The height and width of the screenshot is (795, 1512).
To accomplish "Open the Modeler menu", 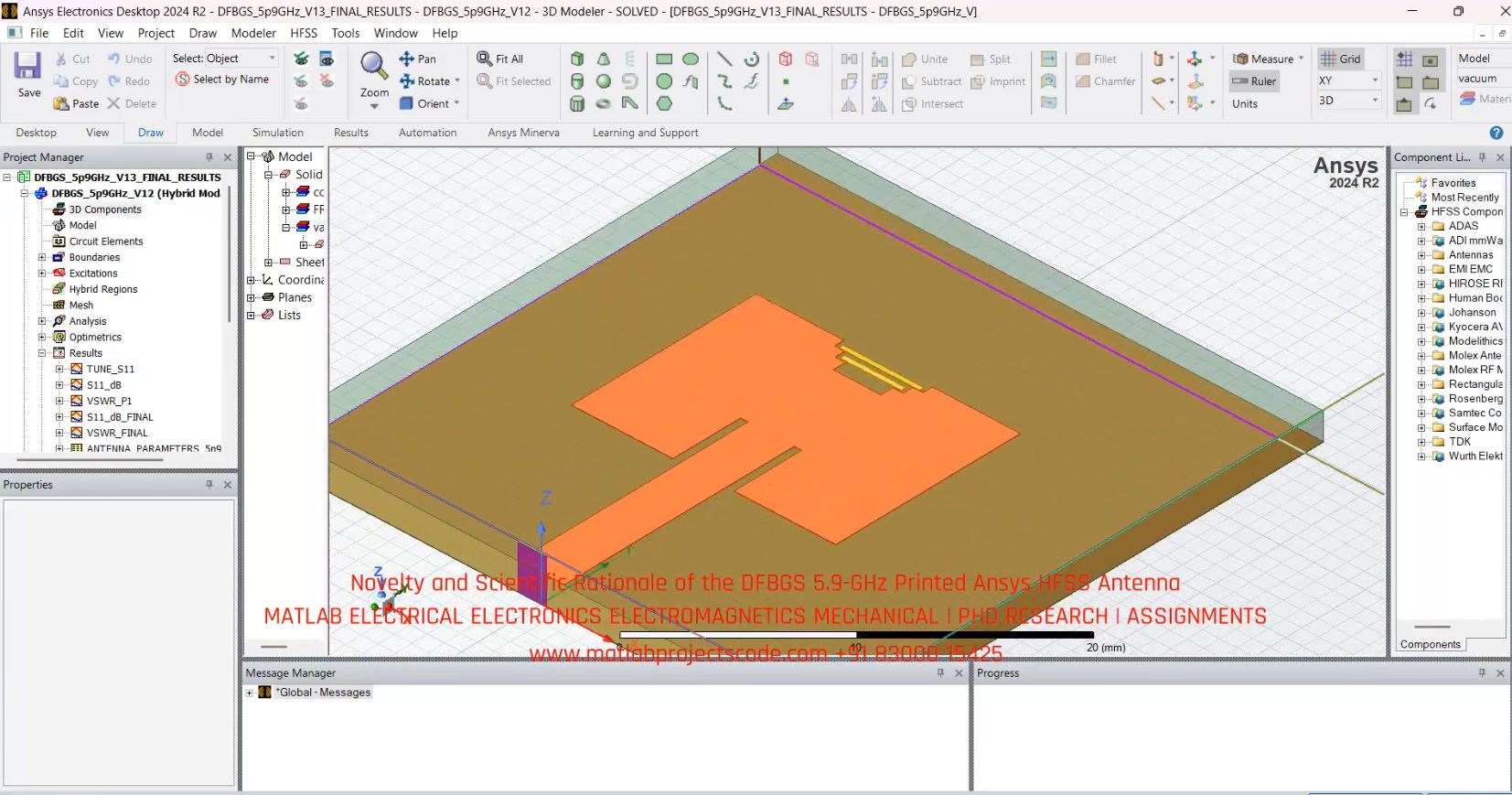I will pos(253,33).
